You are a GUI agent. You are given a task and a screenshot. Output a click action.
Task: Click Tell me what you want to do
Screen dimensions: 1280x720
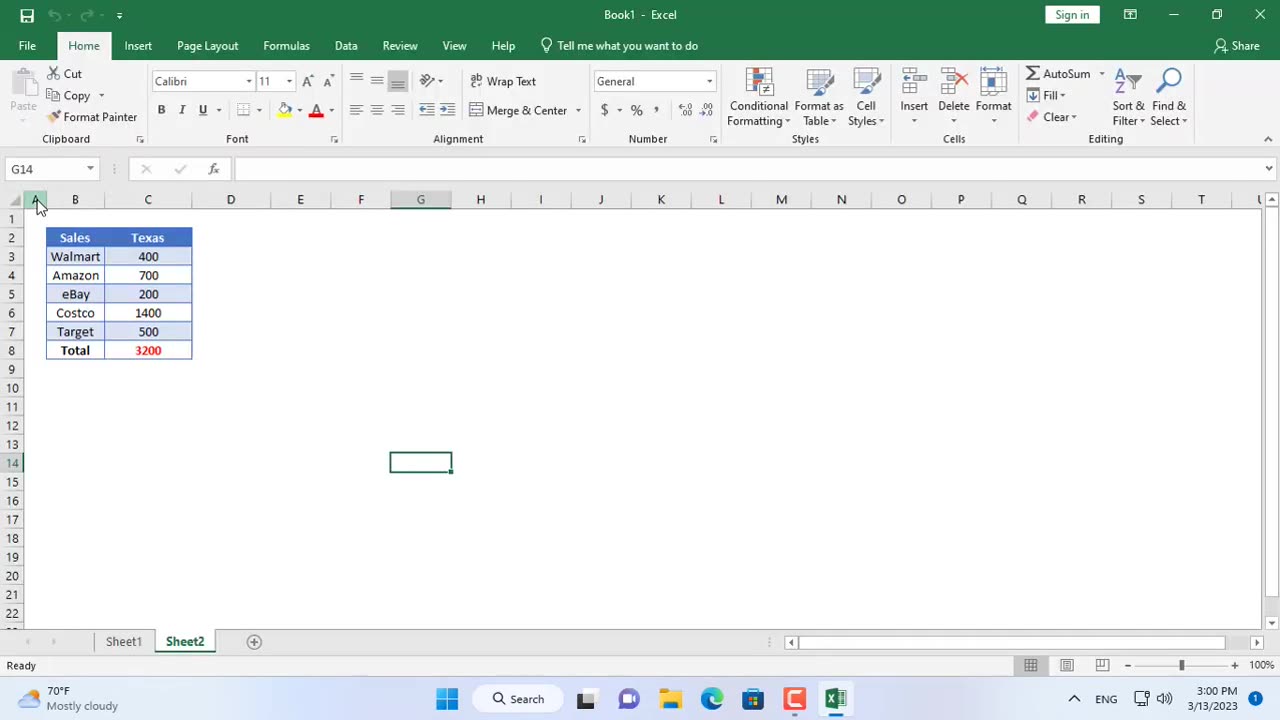(x=618, y=46)
